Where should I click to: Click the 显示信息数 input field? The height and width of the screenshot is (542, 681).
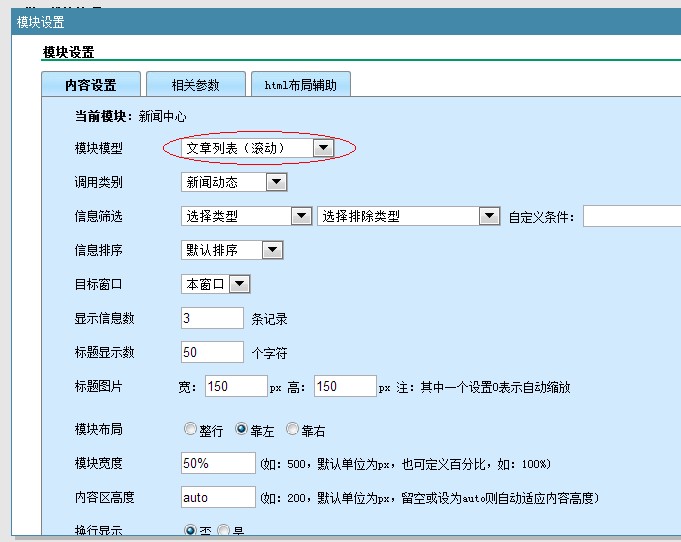[x=212, y=318]
